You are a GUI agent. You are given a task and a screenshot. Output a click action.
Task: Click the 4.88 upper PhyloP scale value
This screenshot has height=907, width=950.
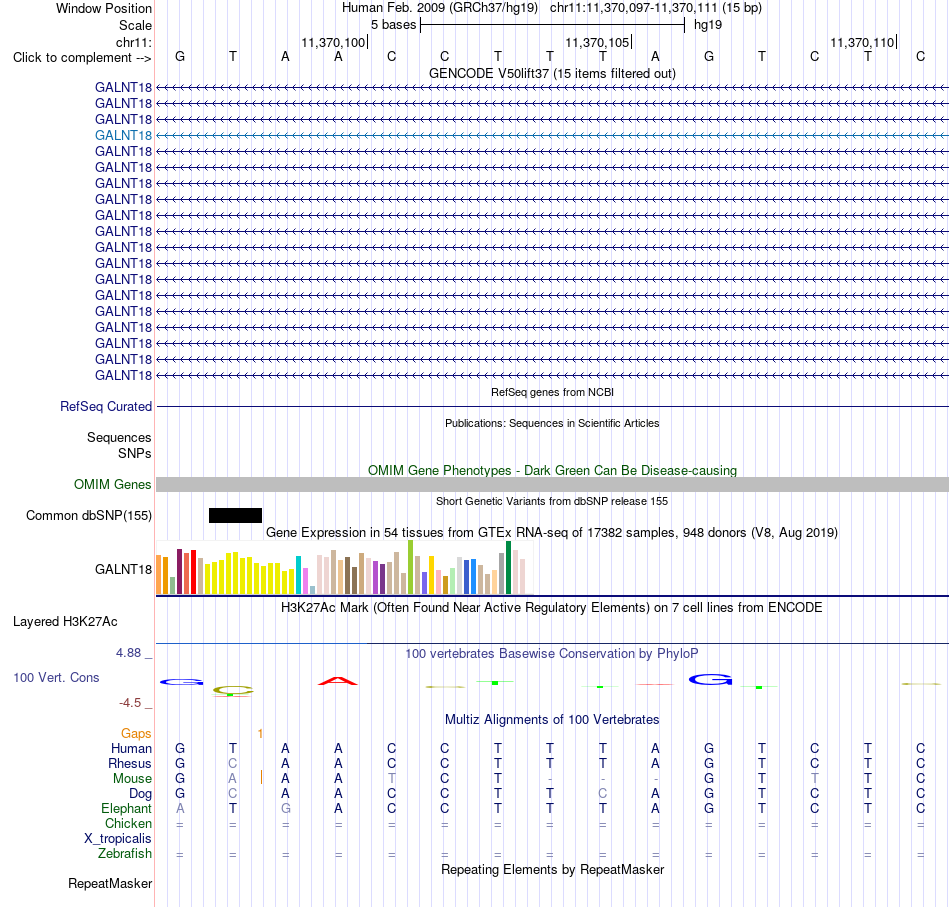[x=128, y=653]
